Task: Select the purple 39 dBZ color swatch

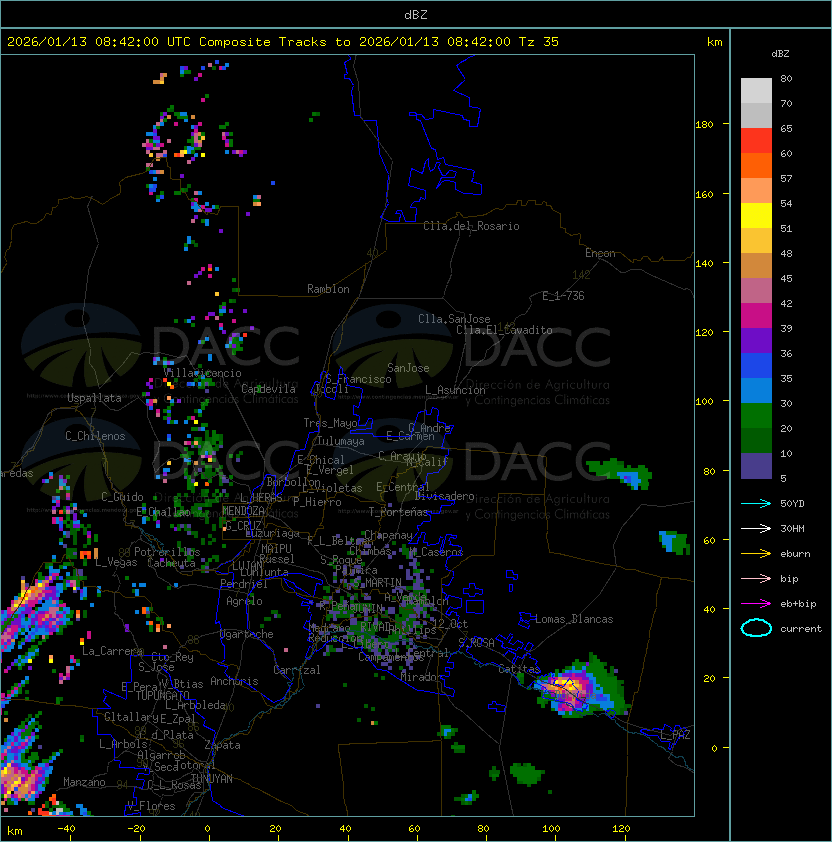Action: 756,340
